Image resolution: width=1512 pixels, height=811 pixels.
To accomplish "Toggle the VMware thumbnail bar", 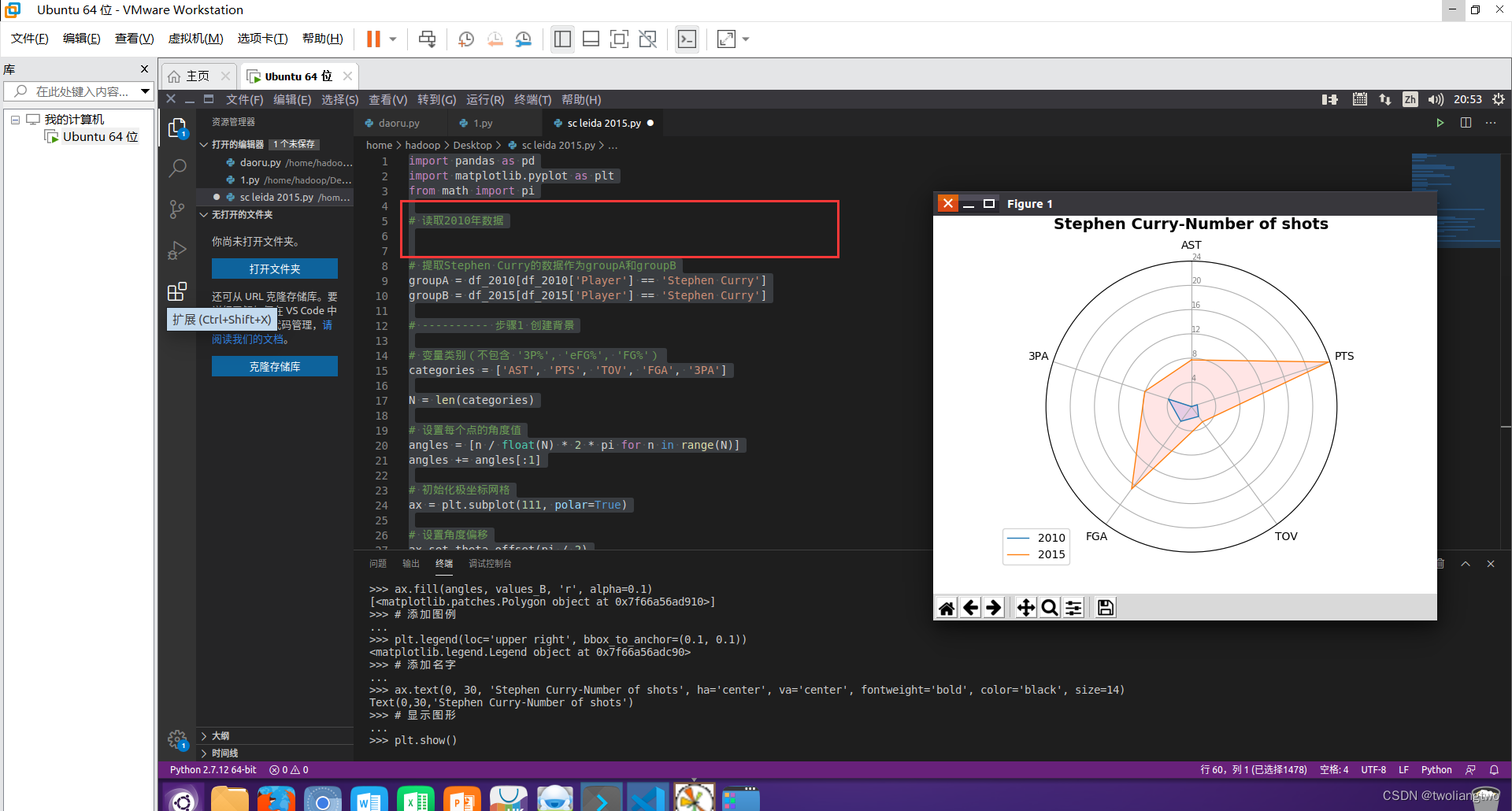I will click(x=591, y=39).
